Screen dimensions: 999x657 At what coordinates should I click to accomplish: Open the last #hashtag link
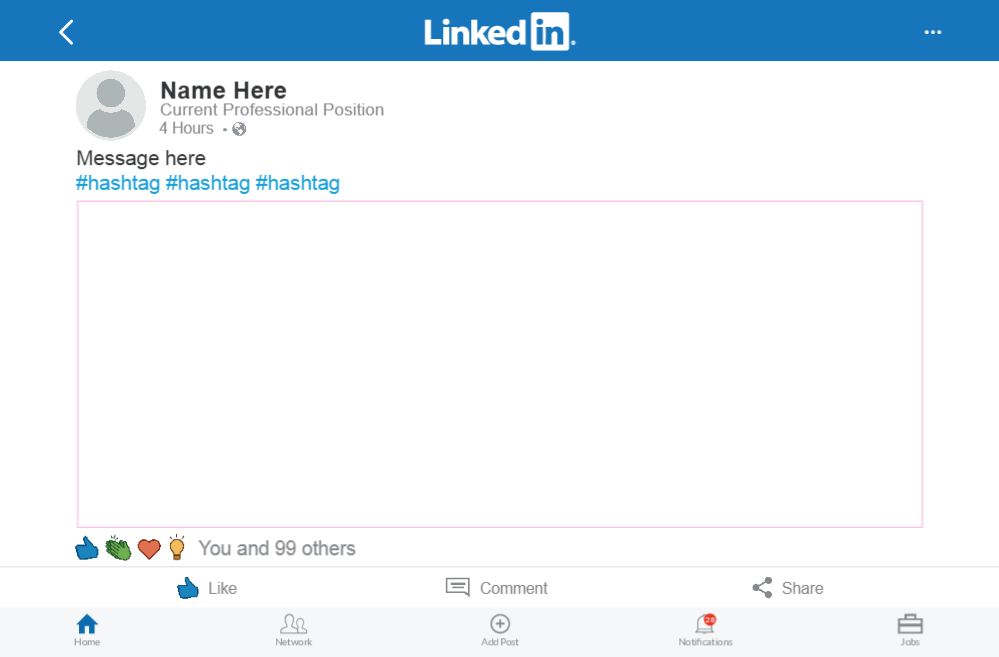tap(297, 183)
